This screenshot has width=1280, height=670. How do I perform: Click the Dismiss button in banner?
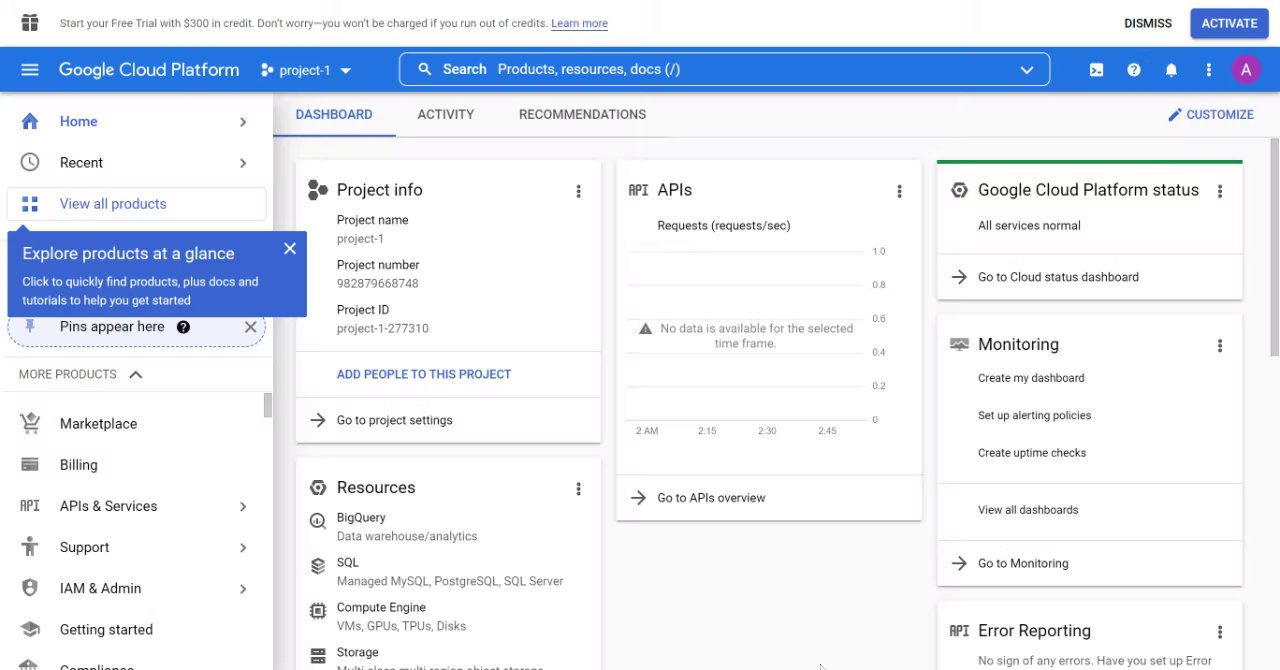click(x=1148, y=23)
